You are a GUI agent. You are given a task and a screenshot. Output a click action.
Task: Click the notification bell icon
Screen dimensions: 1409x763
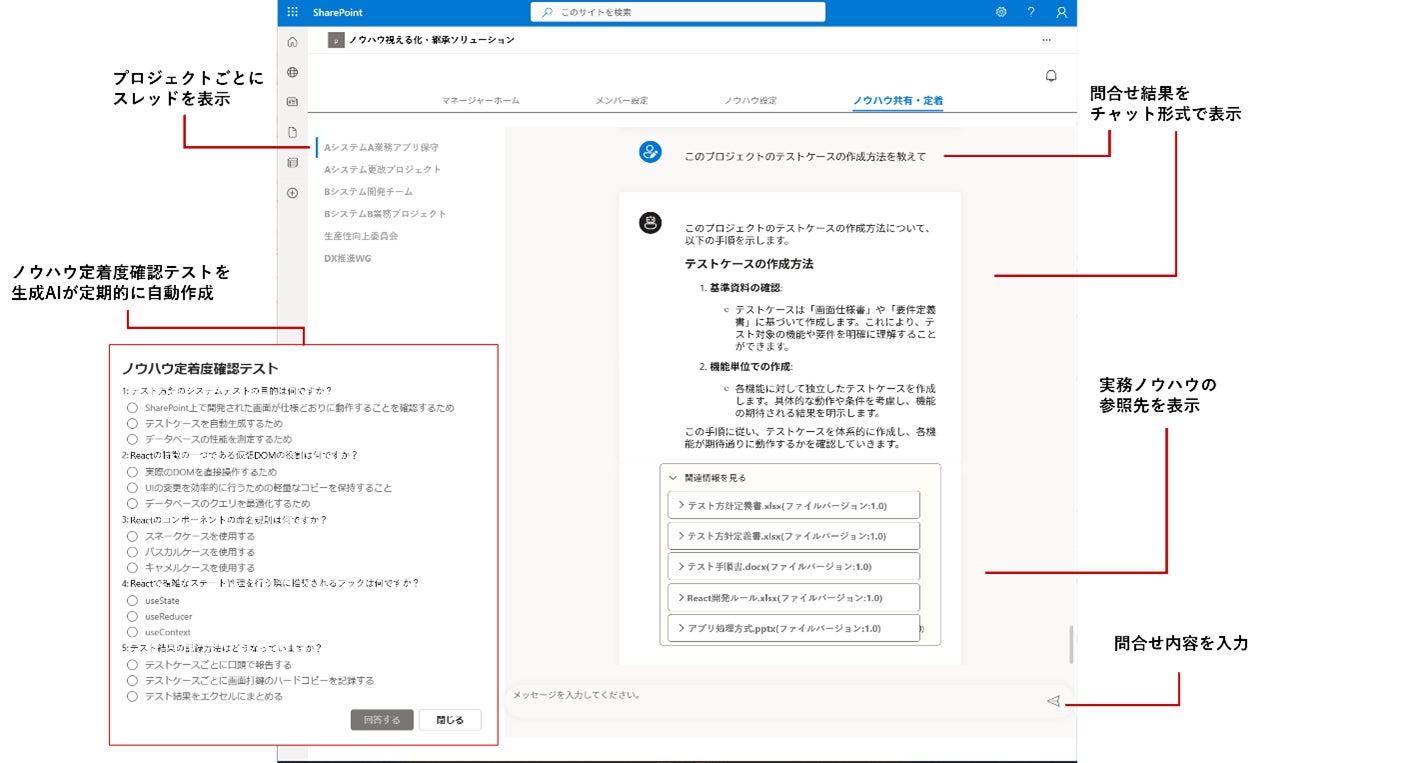1051,76
